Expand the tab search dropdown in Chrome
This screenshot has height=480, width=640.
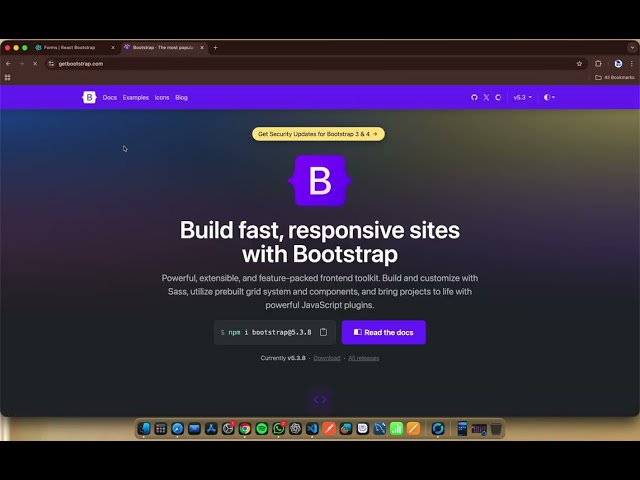632,48
